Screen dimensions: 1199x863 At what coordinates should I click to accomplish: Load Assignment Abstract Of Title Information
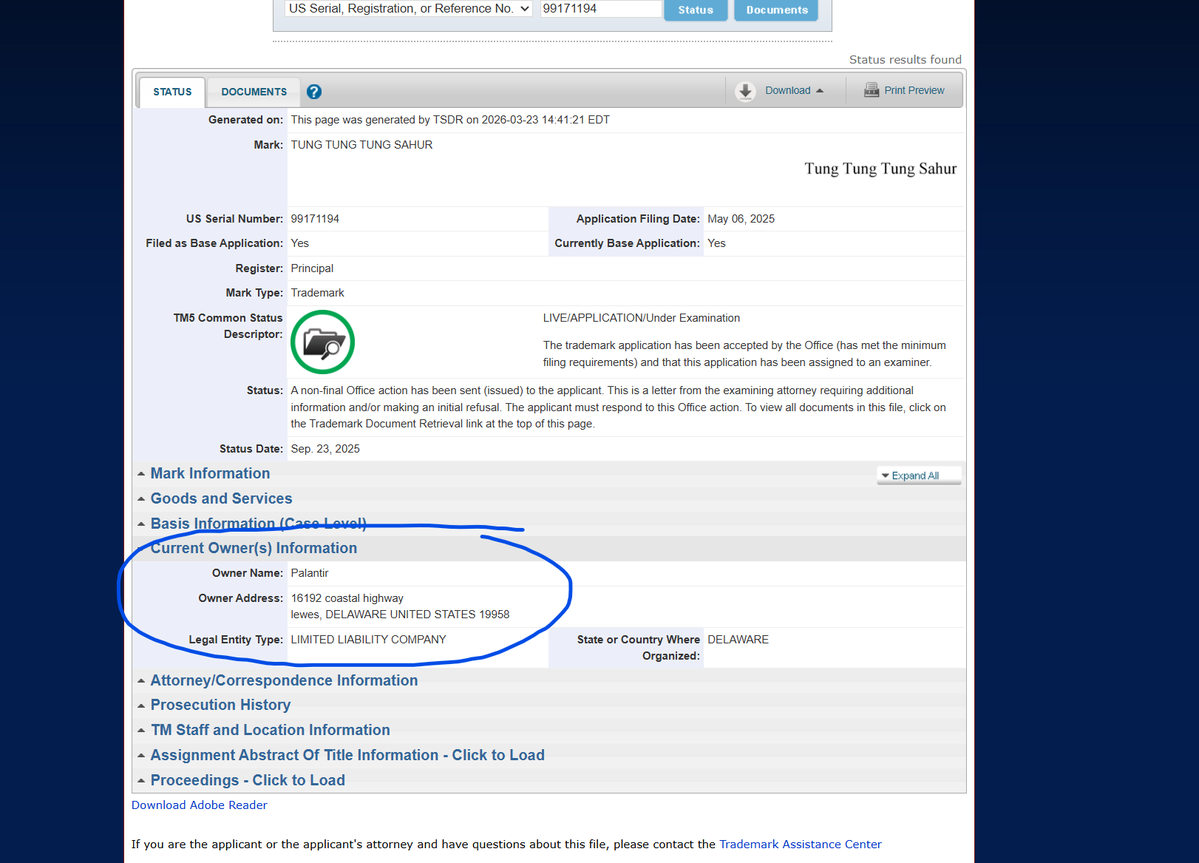point(347,755)
